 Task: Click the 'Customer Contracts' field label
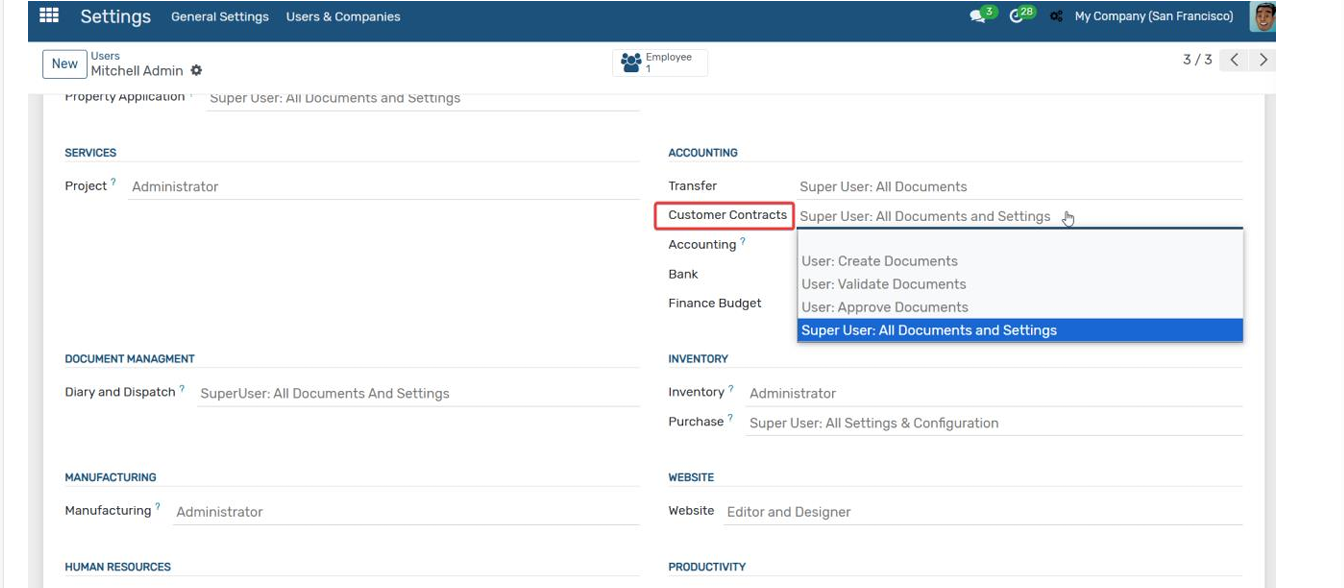[728, 215]
